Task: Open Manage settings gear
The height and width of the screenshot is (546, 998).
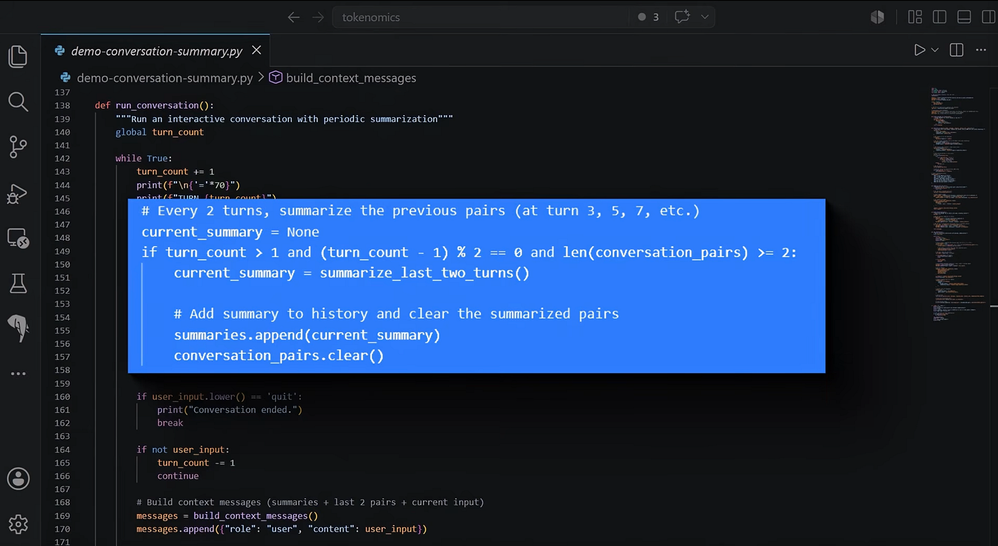Action: coord(18,524)
